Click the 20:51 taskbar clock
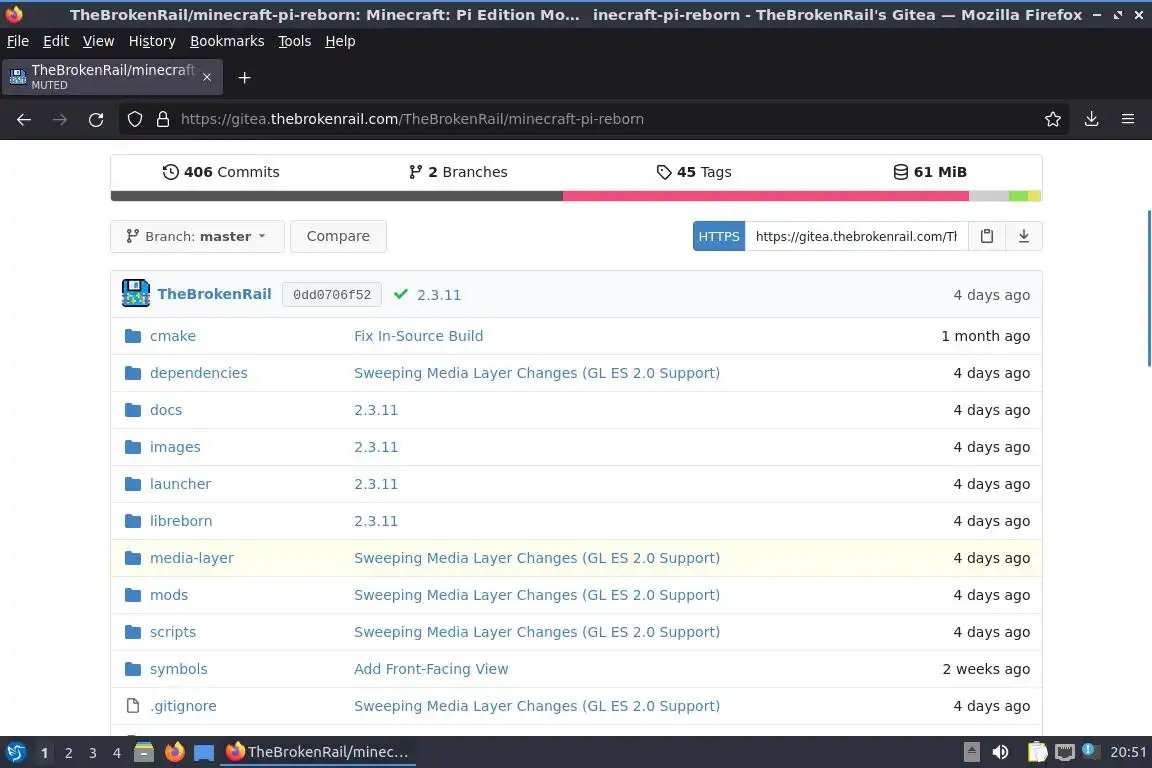Viewport: 1152px width, 768px height. click(1128, 752)
